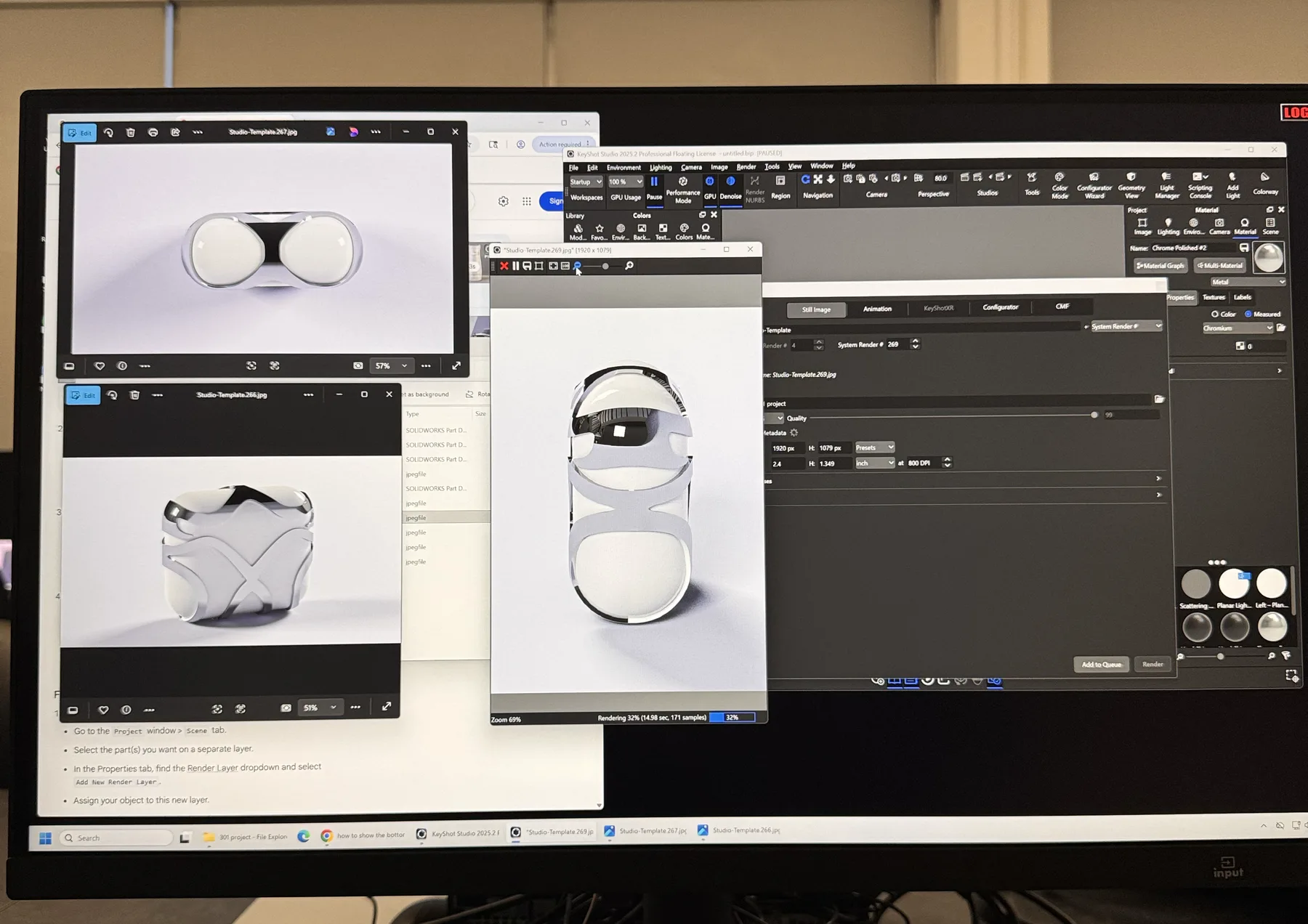
Task: Open the Tools ribbon button
Action: coord(1032,185)
